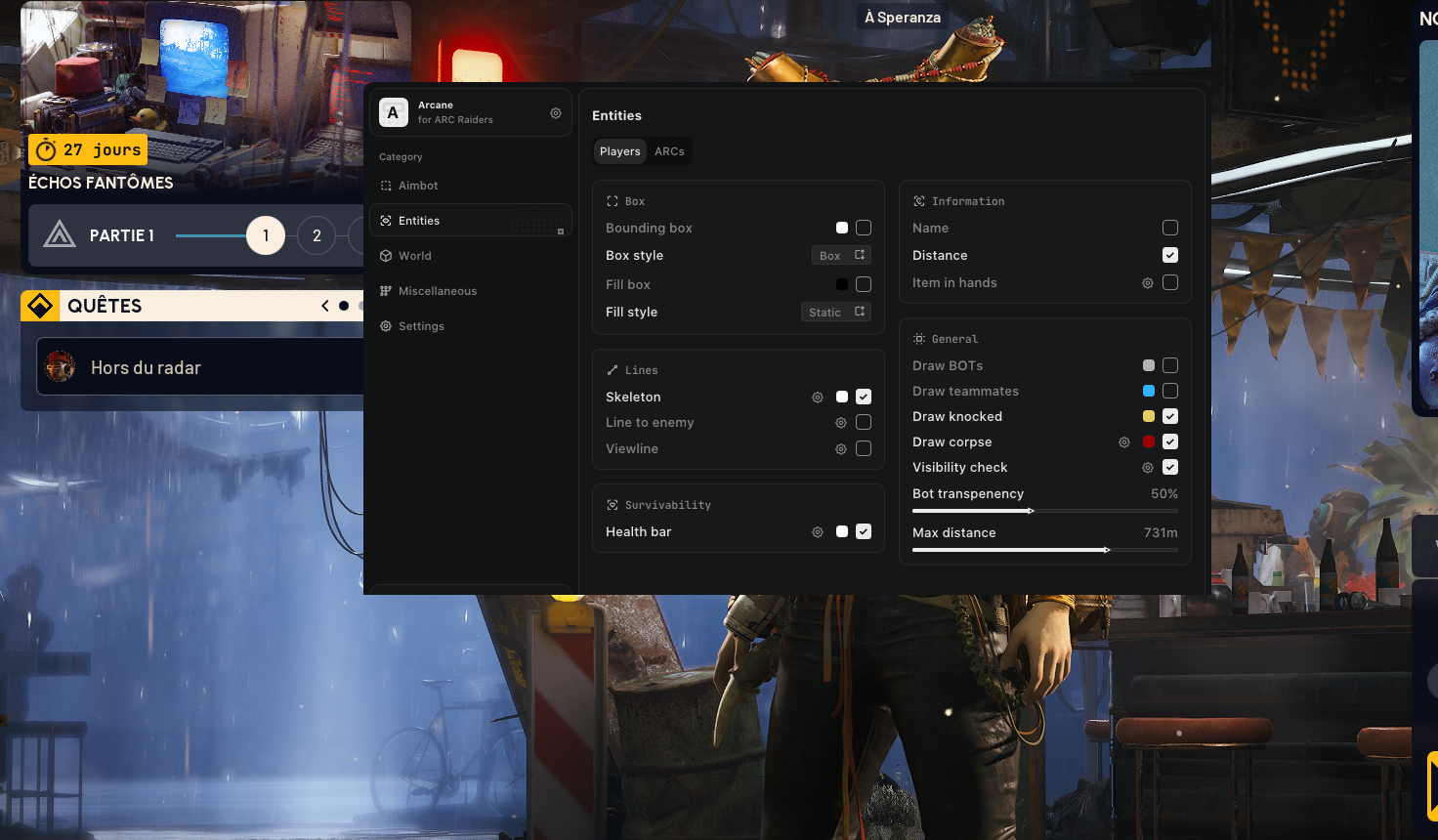The width and height of the screenshot is (1438, 840).
Task: Disable the Skeleton checkbox
Action: (x=864, y=397)
